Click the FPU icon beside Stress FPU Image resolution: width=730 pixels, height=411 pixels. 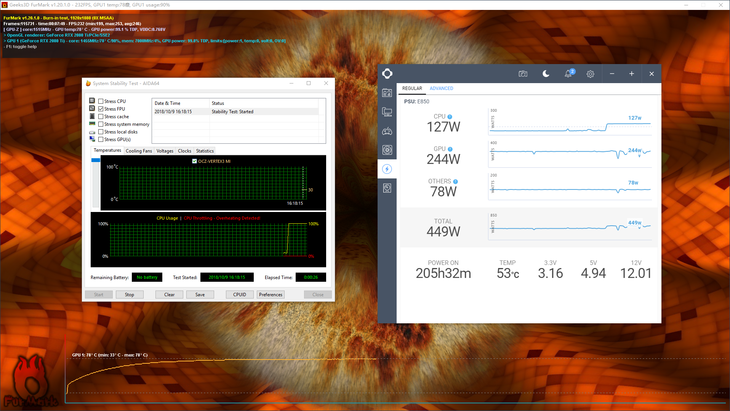click(x=92, y=108)
